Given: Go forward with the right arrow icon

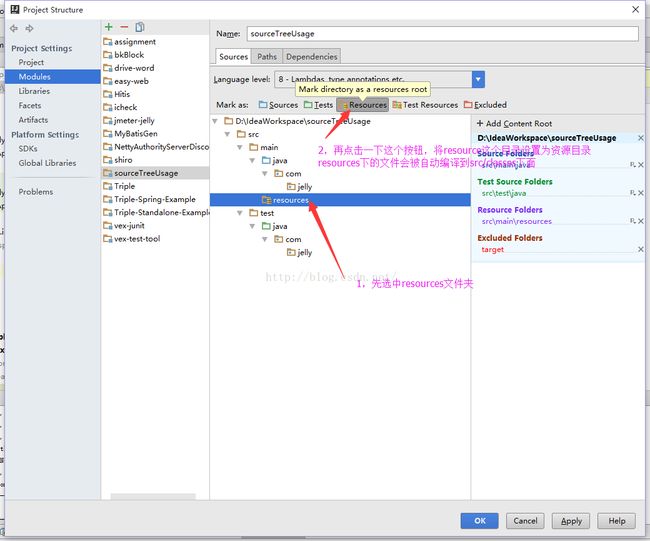Looking at the screenshot, I should coord(29,29).
